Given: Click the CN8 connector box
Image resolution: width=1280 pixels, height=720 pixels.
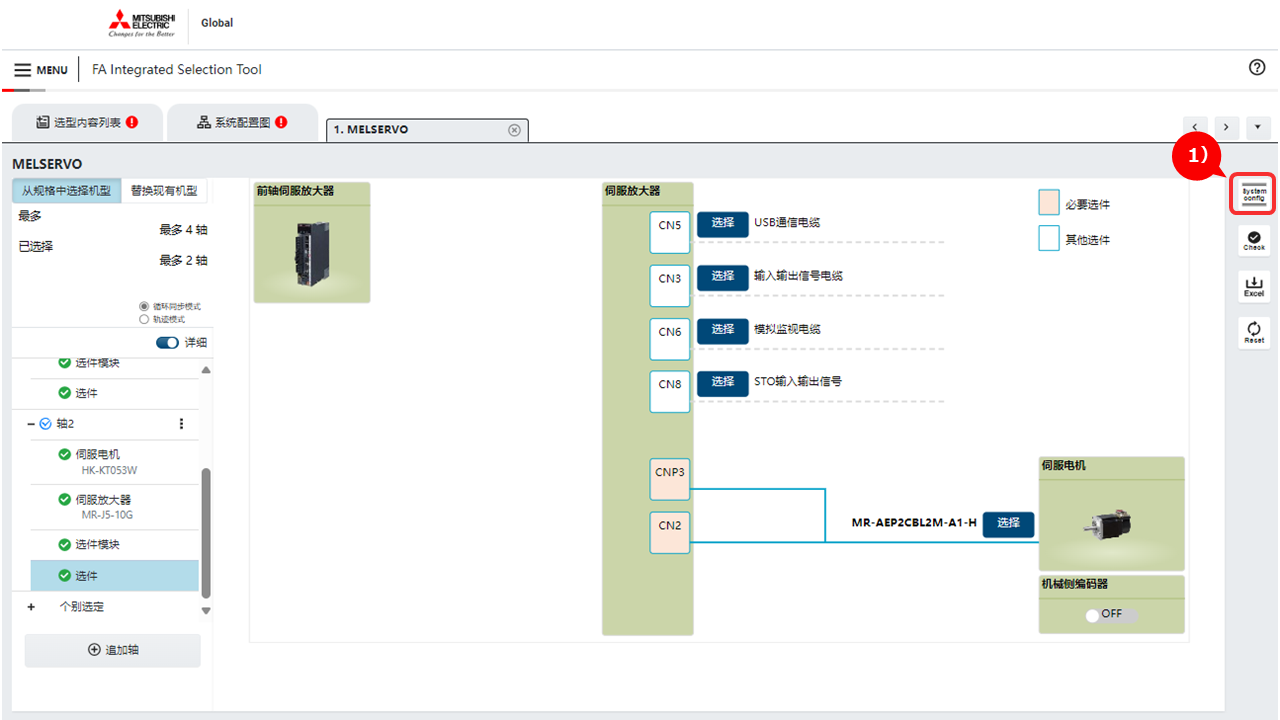Looking at the screenshot, I should click(x=670, y=392).
